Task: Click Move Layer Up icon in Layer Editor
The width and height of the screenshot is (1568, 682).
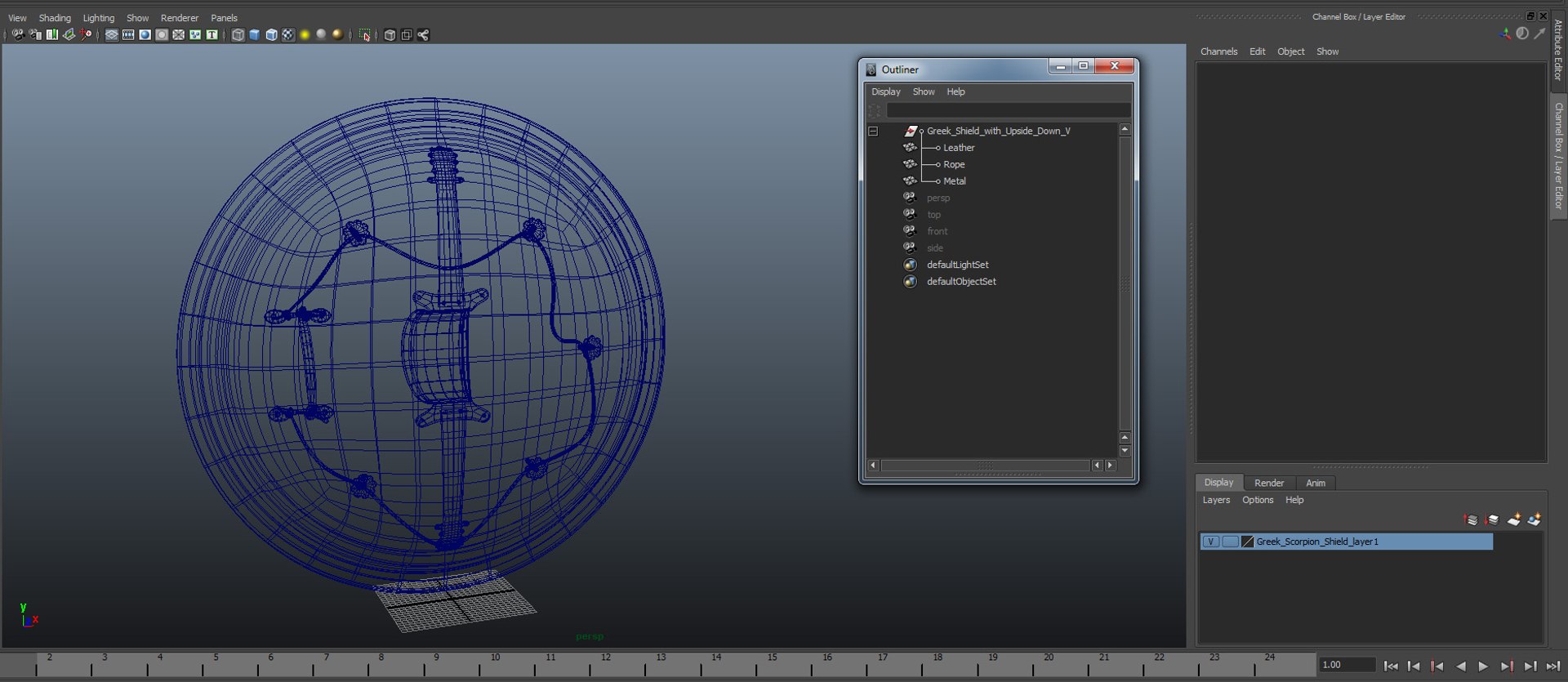Action: point(1471,519)
